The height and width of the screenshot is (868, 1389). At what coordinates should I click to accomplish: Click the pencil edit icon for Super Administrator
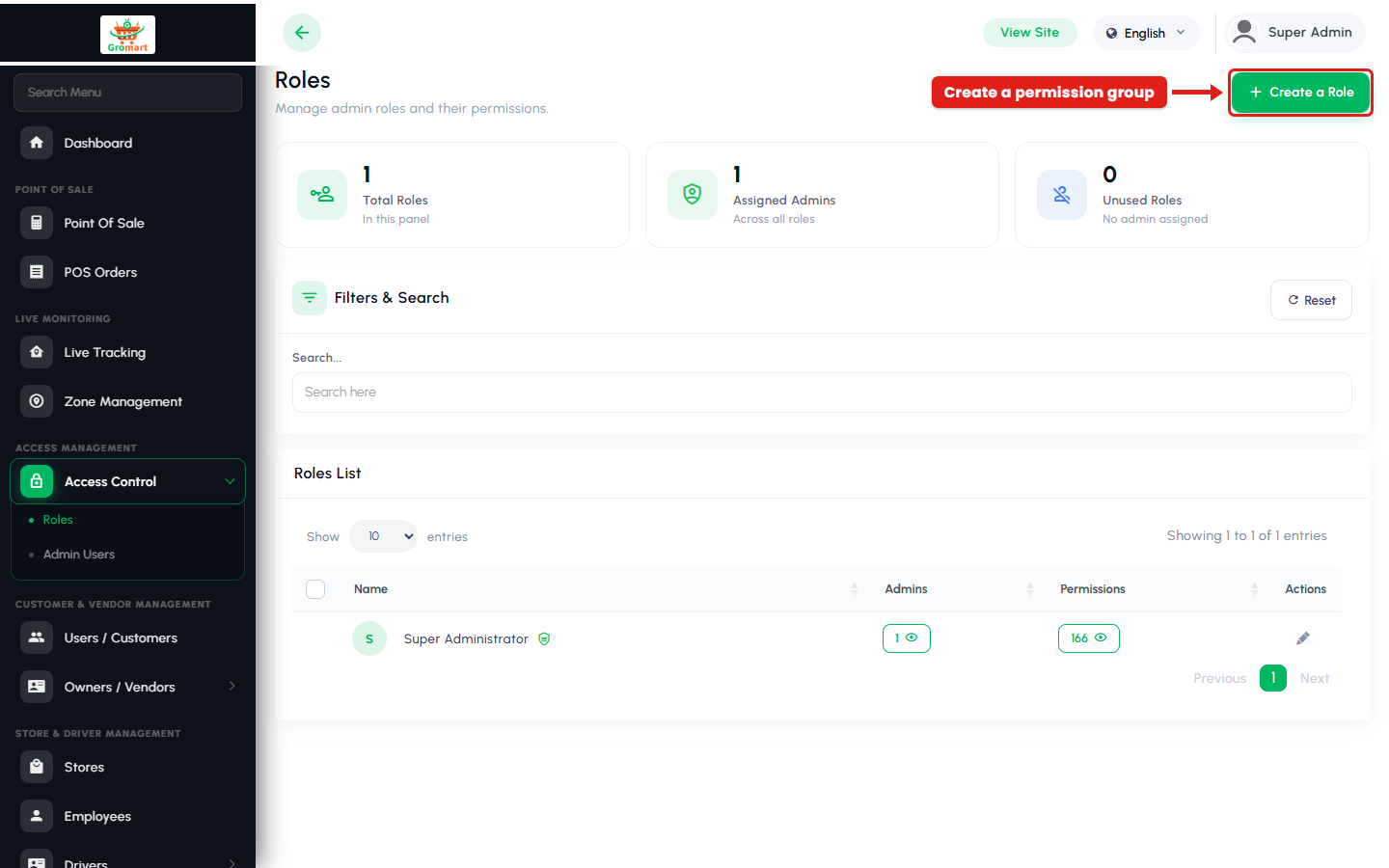pyautogui.click(x=1303, y=638)
